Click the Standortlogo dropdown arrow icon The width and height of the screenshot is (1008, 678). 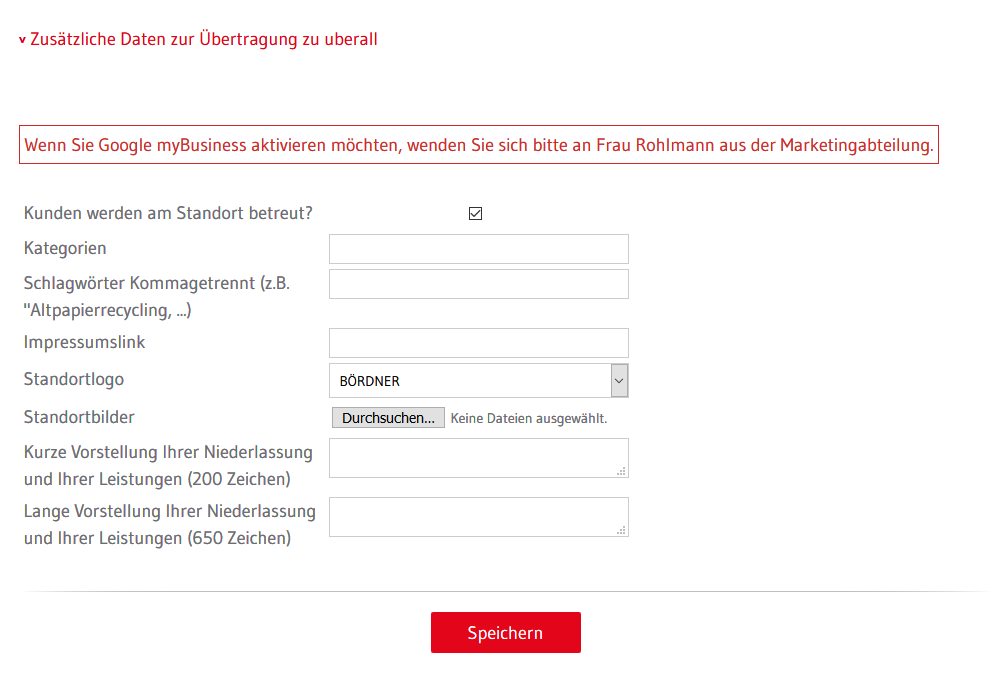click(619, 380)
